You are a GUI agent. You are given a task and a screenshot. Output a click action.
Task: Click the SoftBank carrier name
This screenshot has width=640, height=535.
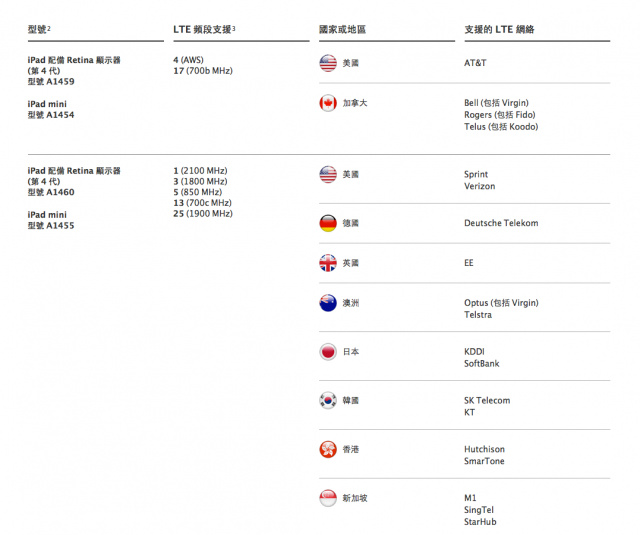coord(482,364)
